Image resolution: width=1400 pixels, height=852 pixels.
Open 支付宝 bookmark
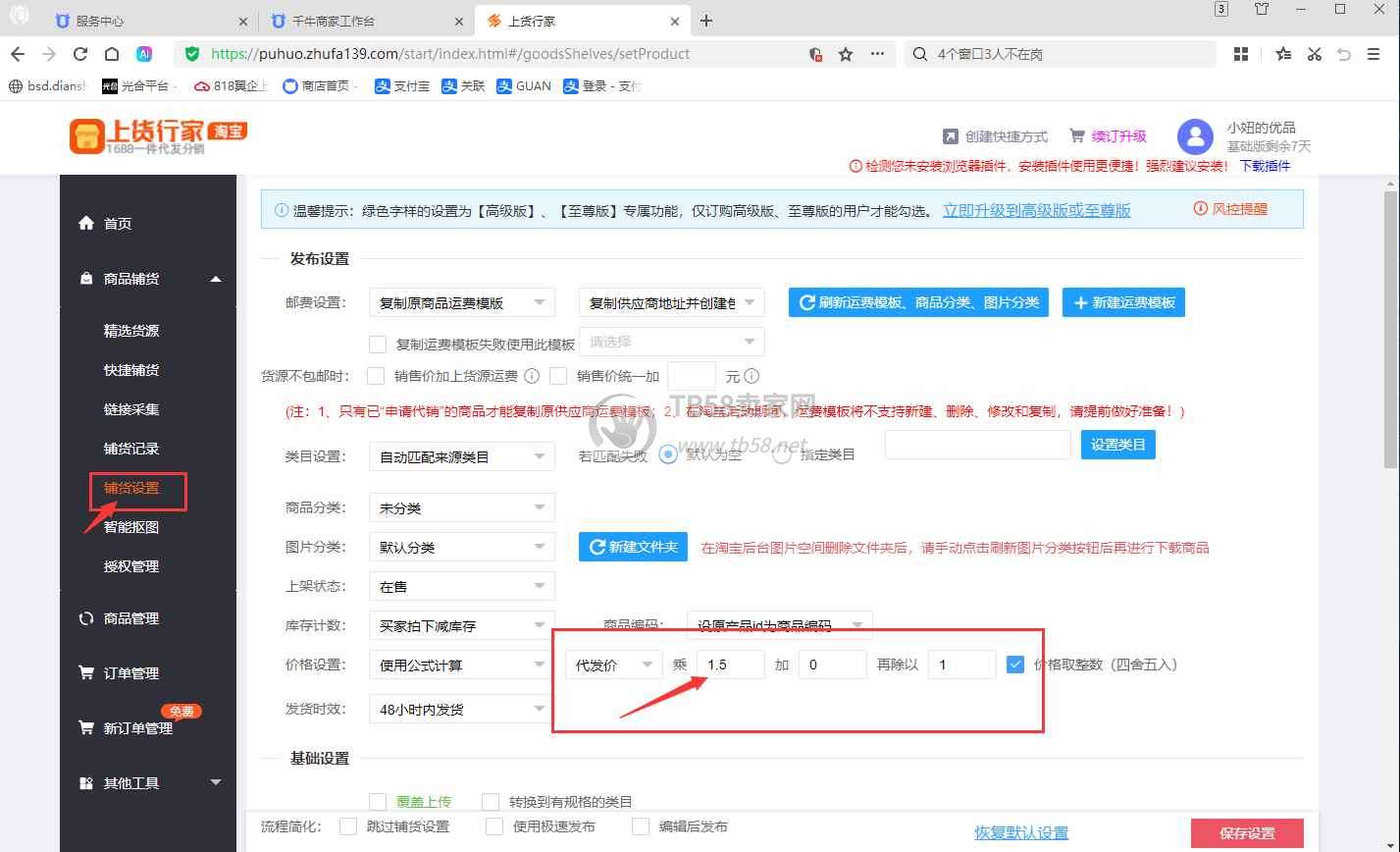point(402,86)
